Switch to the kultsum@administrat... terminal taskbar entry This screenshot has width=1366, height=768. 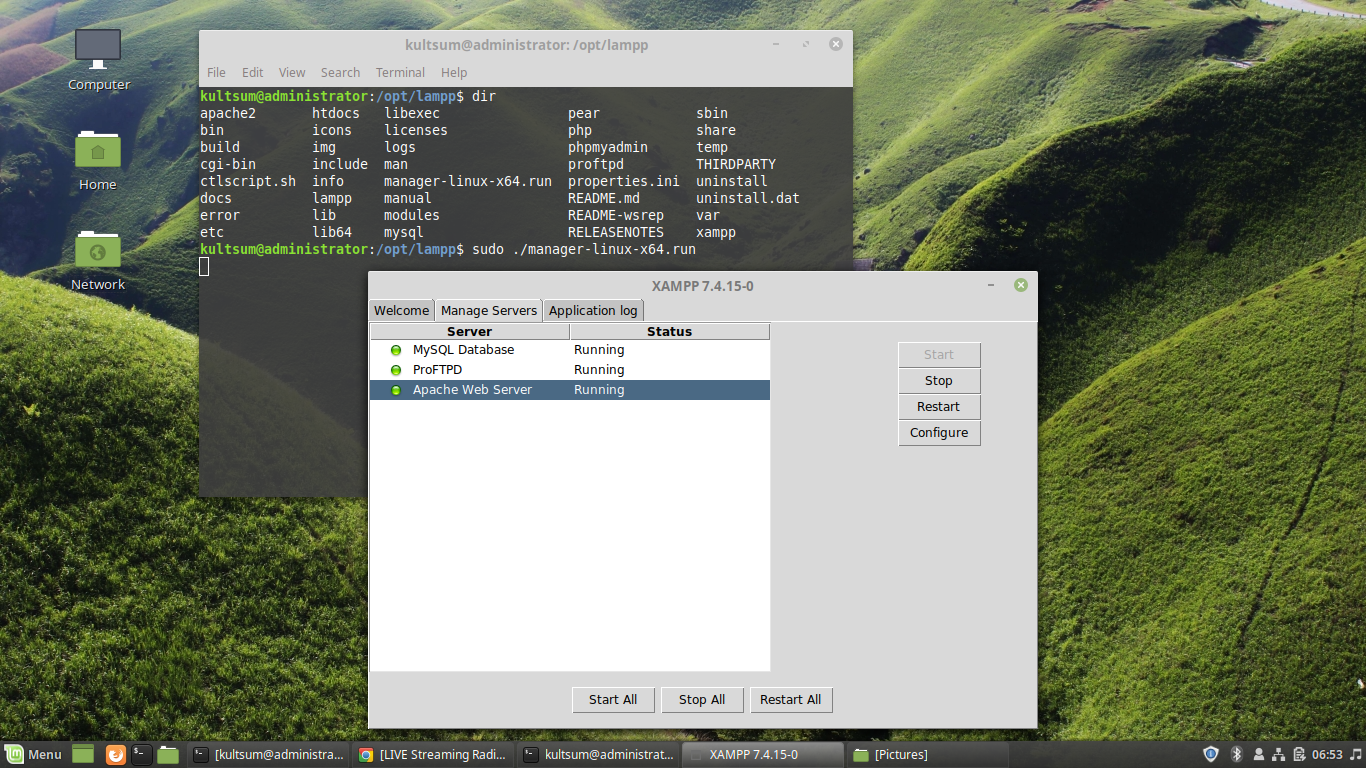pos(599,755)
